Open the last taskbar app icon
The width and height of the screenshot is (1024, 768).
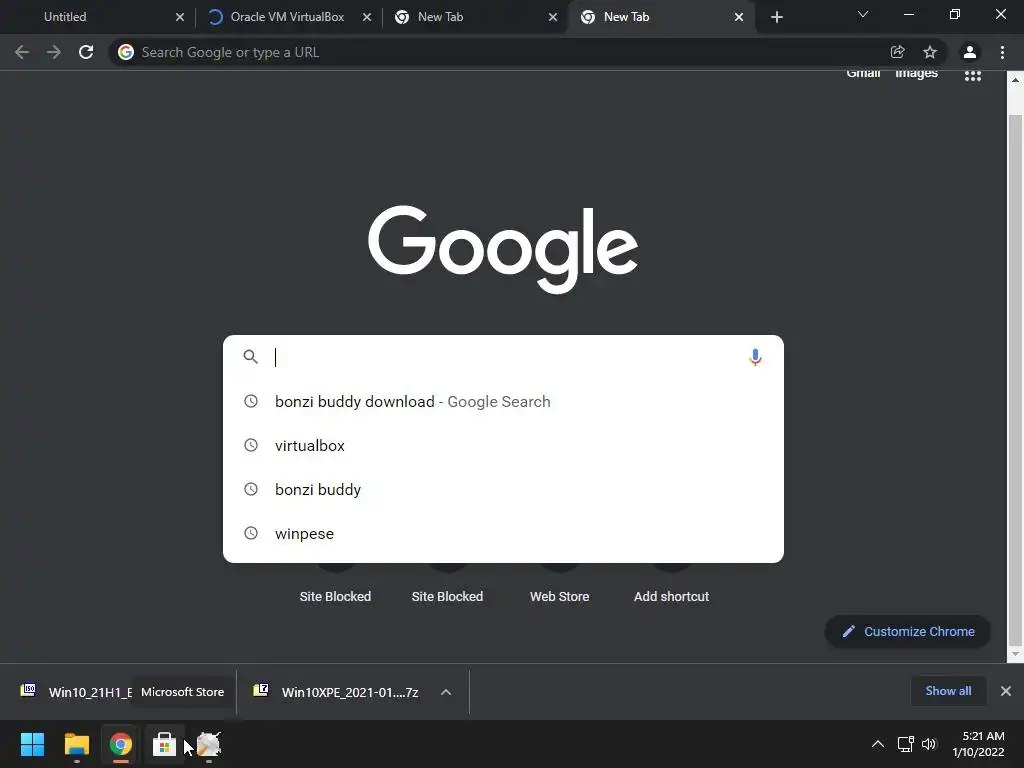coord(209,744)
